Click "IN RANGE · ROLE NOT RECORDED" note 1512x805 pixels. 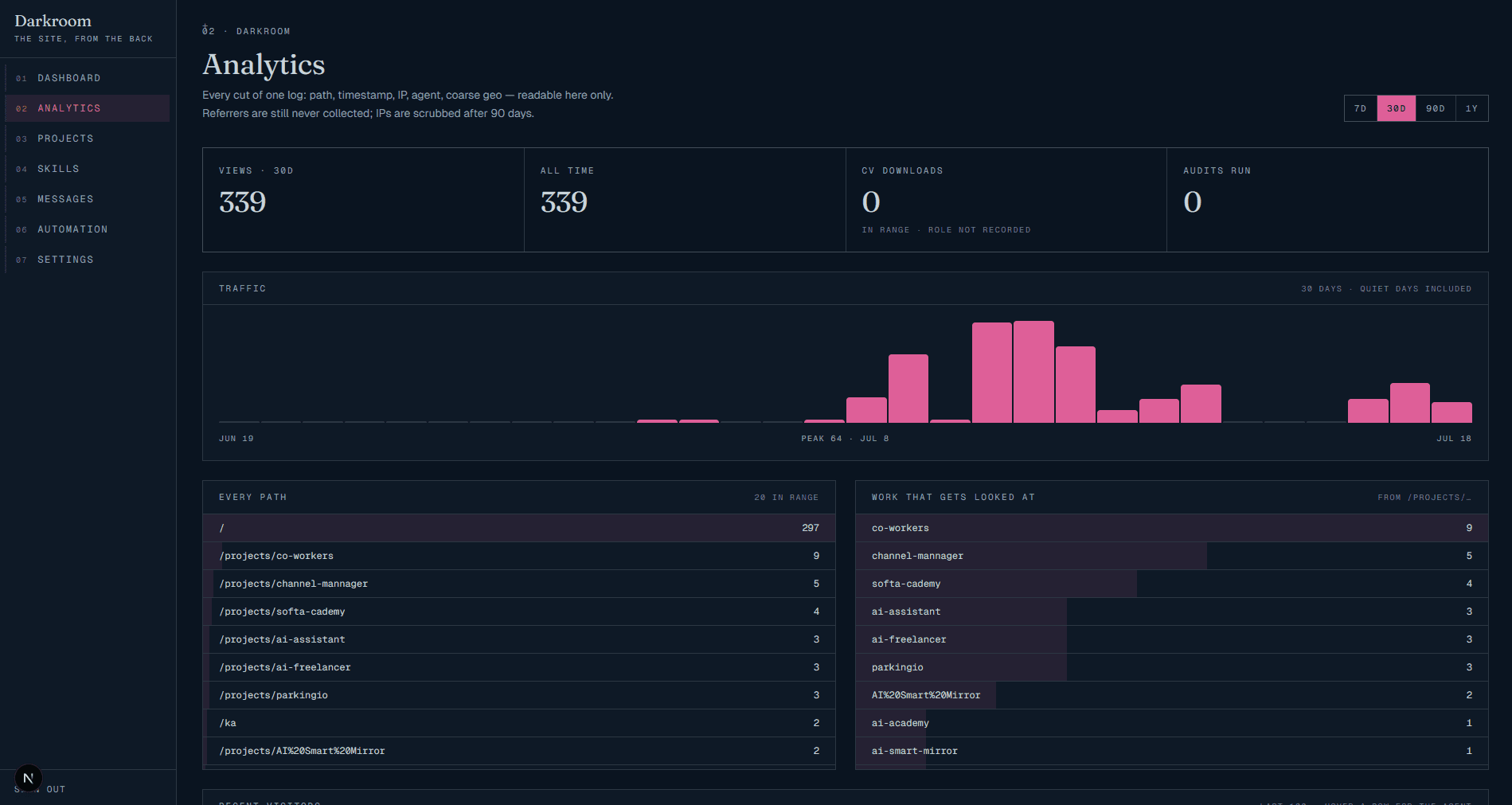pyautogui.click(x=946, y=230)
